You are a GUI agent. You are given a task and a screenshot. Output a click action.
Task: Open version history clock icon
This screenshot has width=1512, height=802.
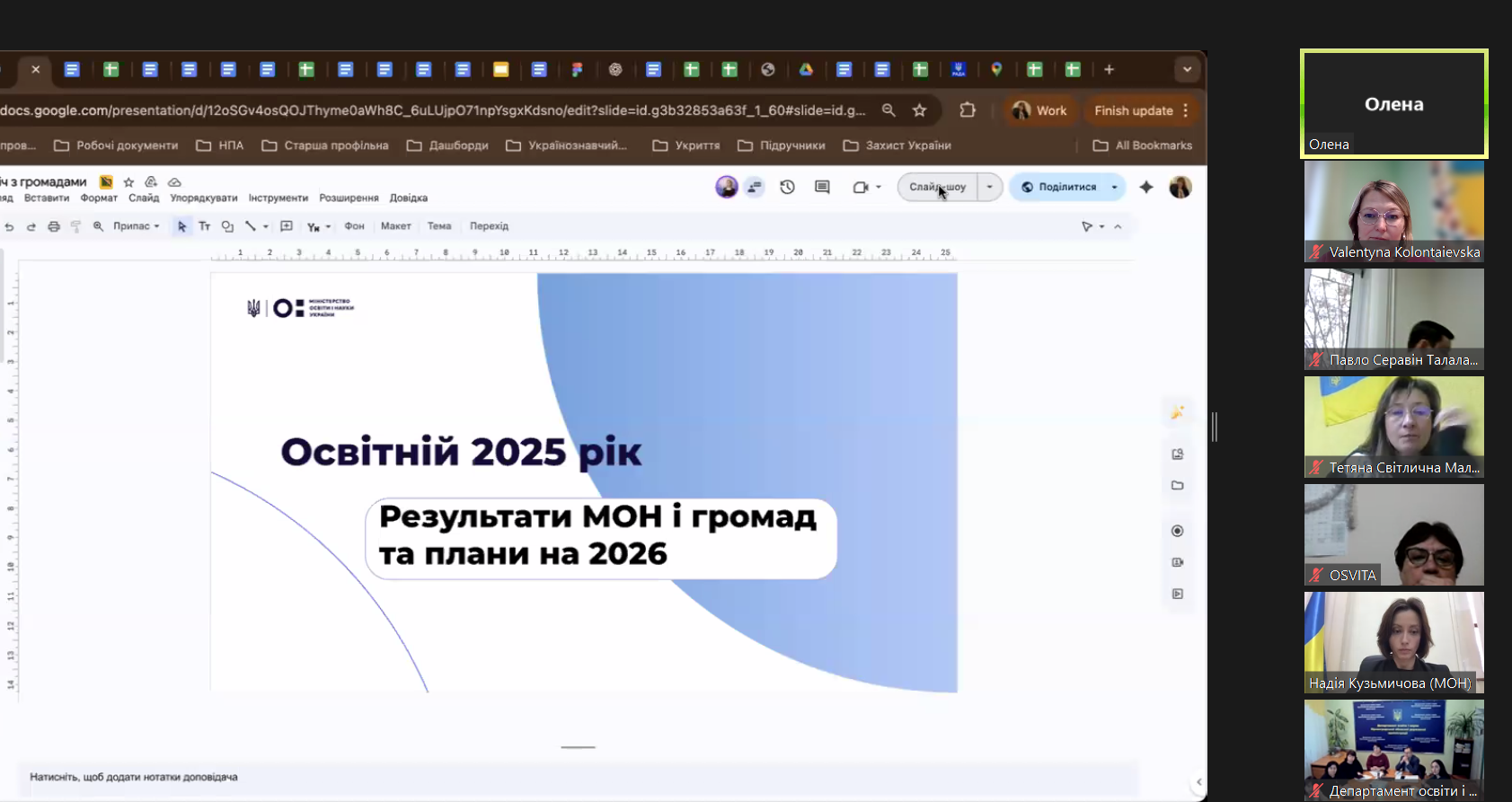(787, 187)
